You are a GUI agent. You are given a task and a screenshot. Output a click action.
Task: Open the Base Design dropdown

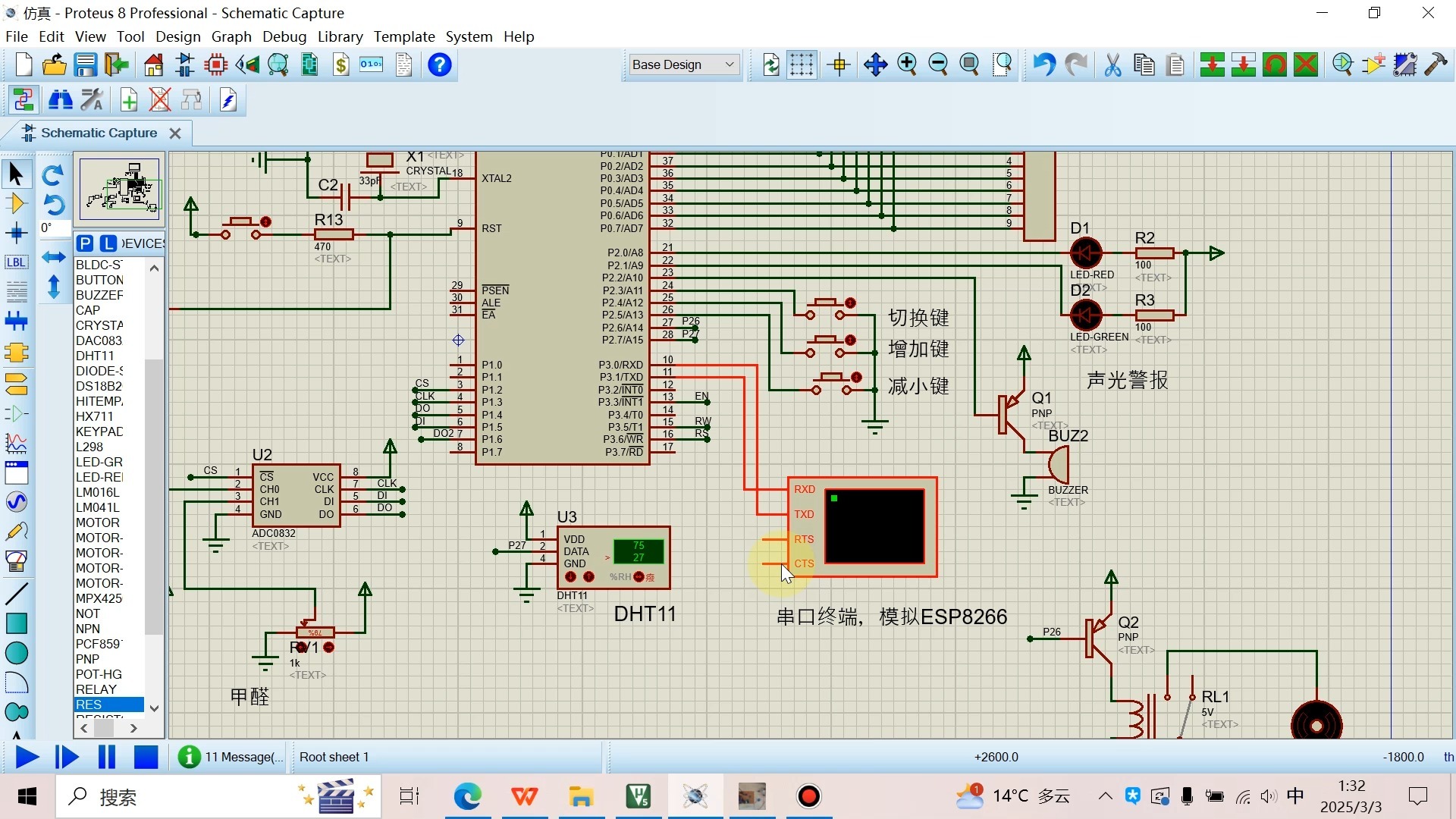tap(683, 65)
